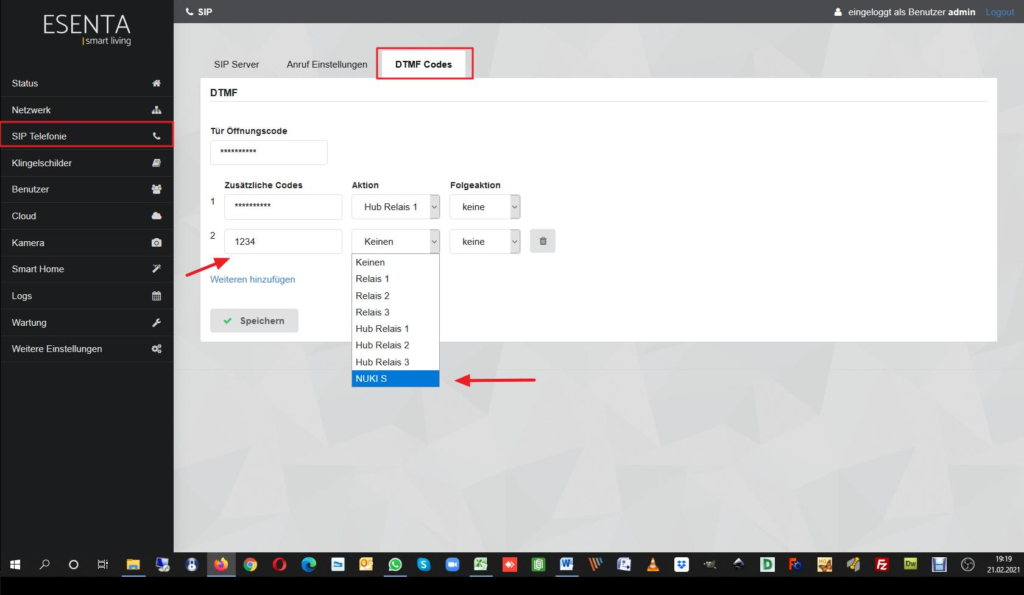
Task: Open File Explorer from the taskbar
Action: 133,564
